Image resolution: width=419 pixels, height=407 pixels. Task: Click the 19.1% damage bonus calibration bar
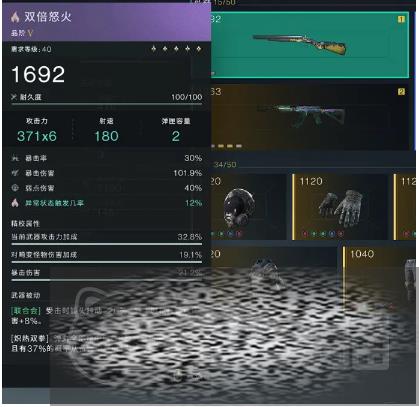pyautogui.click(x=107, y=262)
